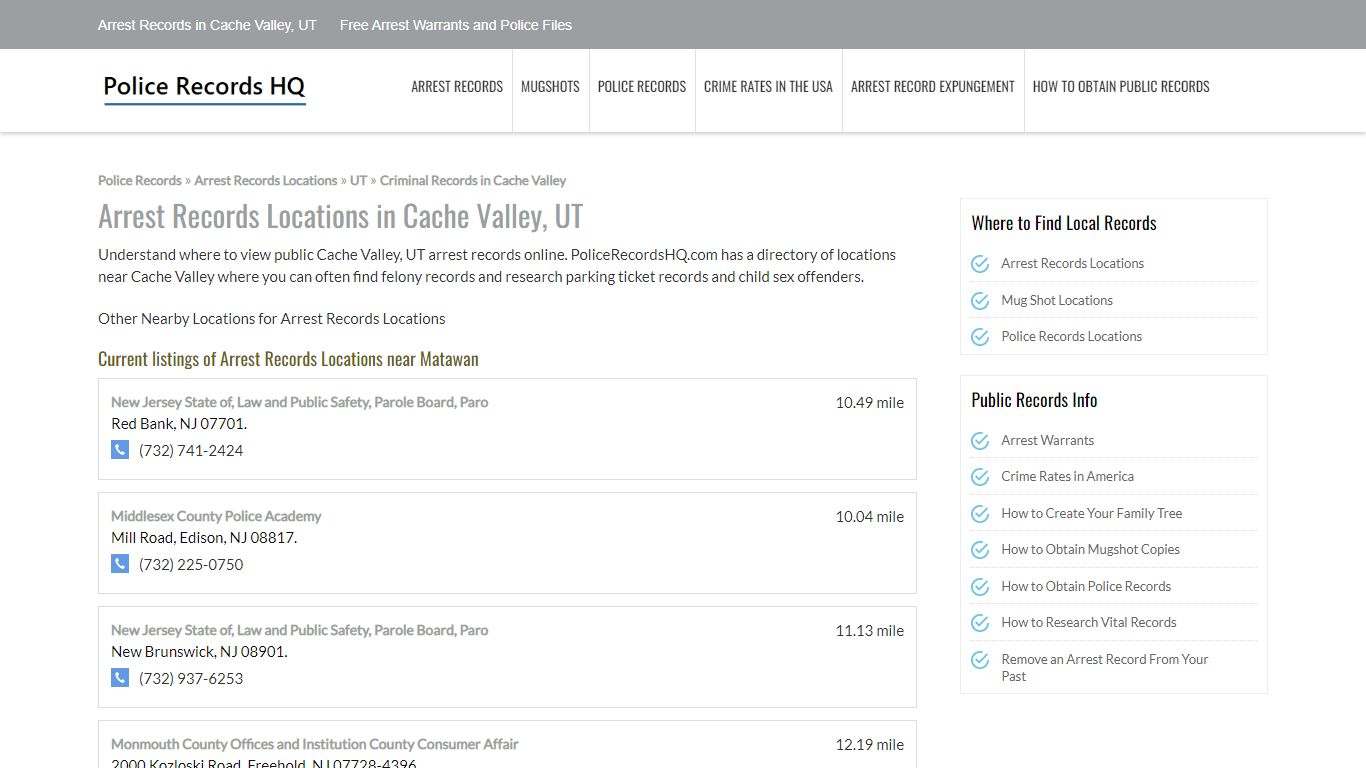Image resolution: width=1366 pixels, height=768 pixels.
Task: Click the 11.13 mile distance text
Action: click(x=870, y=631)
